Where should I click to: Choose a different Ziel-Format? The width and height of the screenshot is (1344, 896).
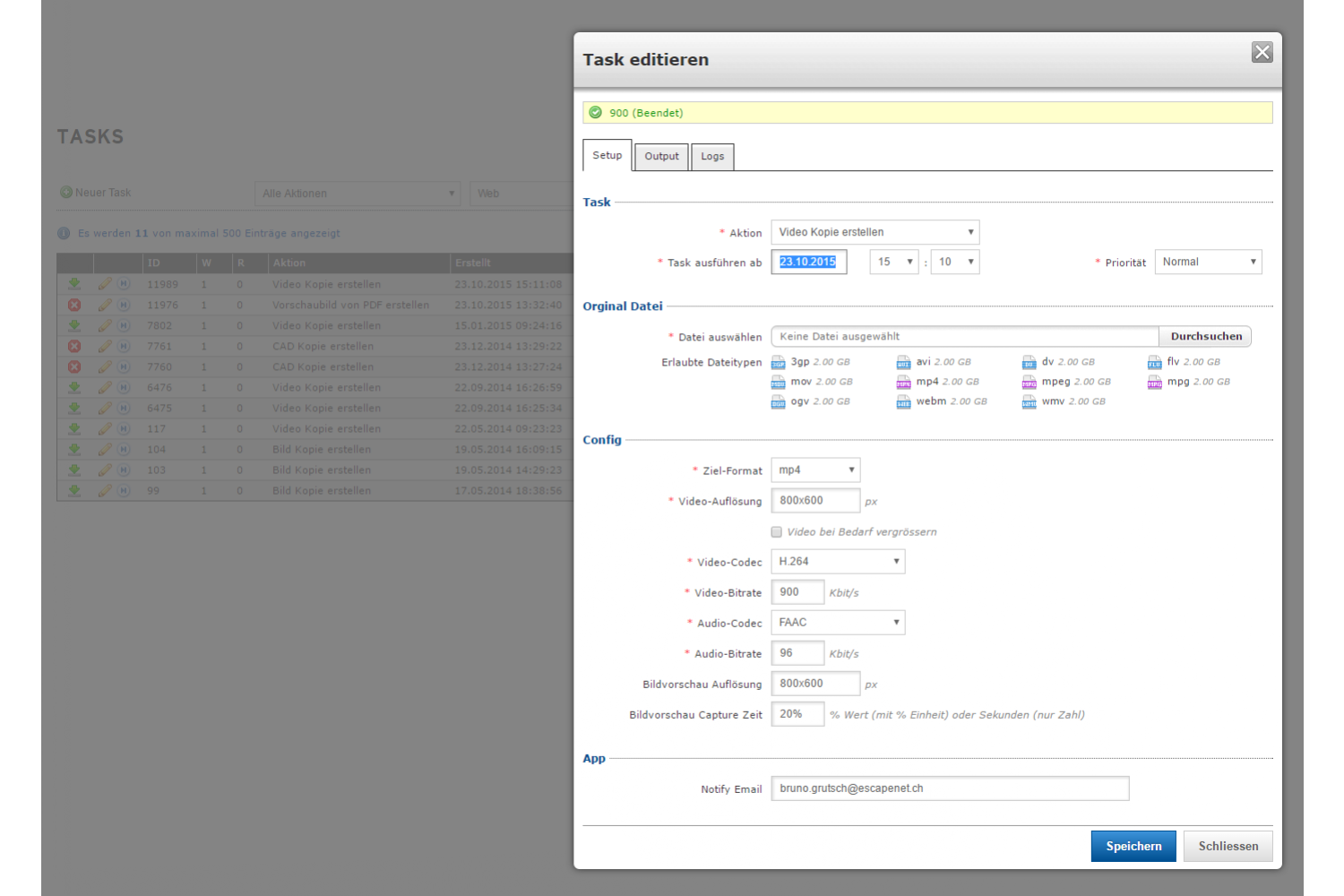(815, 470)
